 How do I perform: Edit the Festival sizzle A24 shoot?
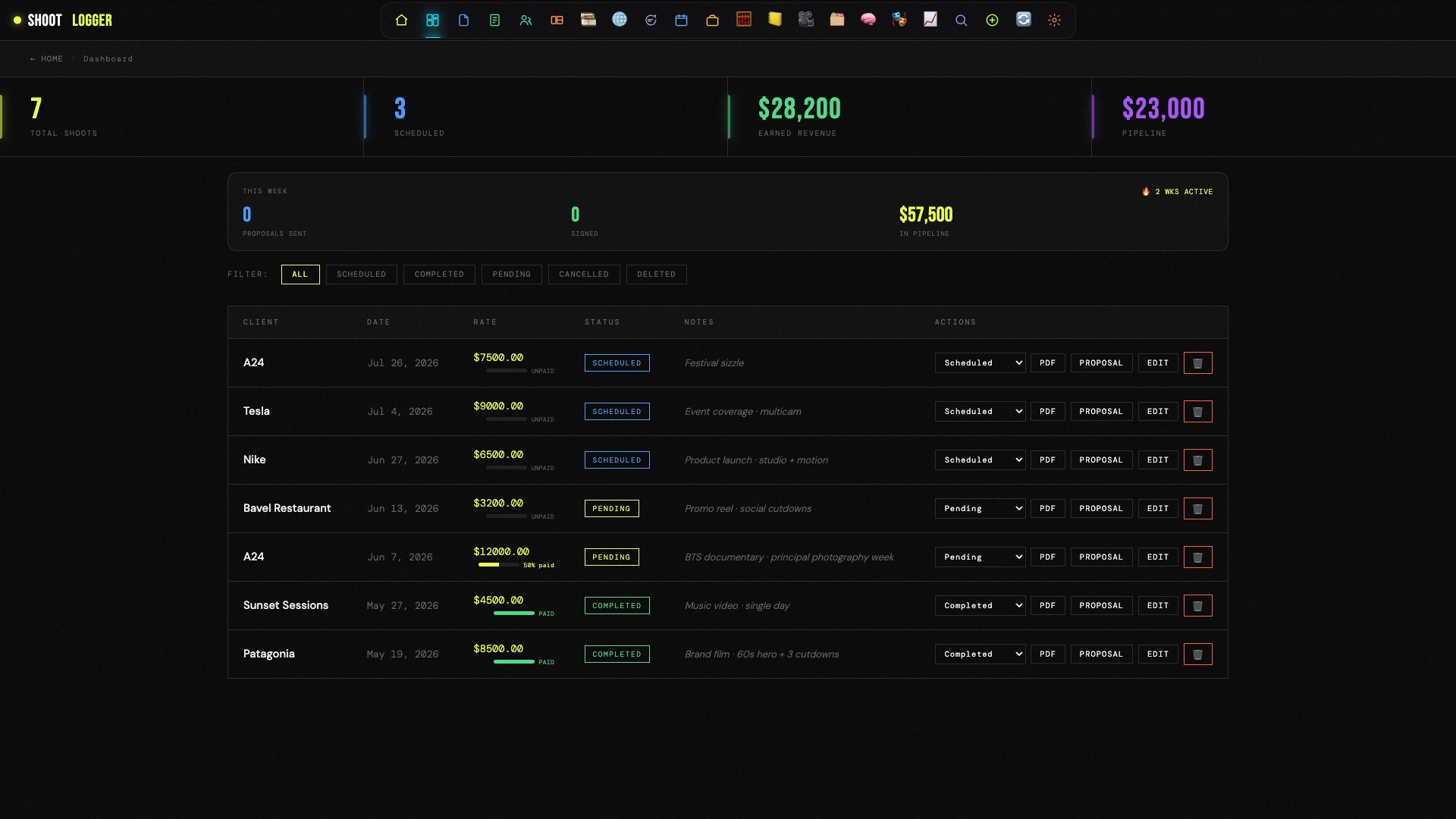click(1158, 363)
